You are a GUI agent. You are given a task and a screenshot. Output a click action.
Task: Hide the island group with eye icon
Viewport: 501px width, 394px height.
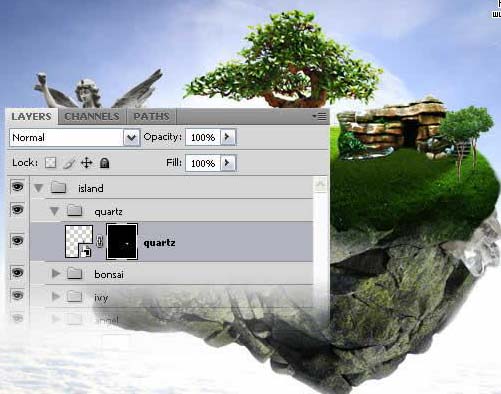point(17,187)
